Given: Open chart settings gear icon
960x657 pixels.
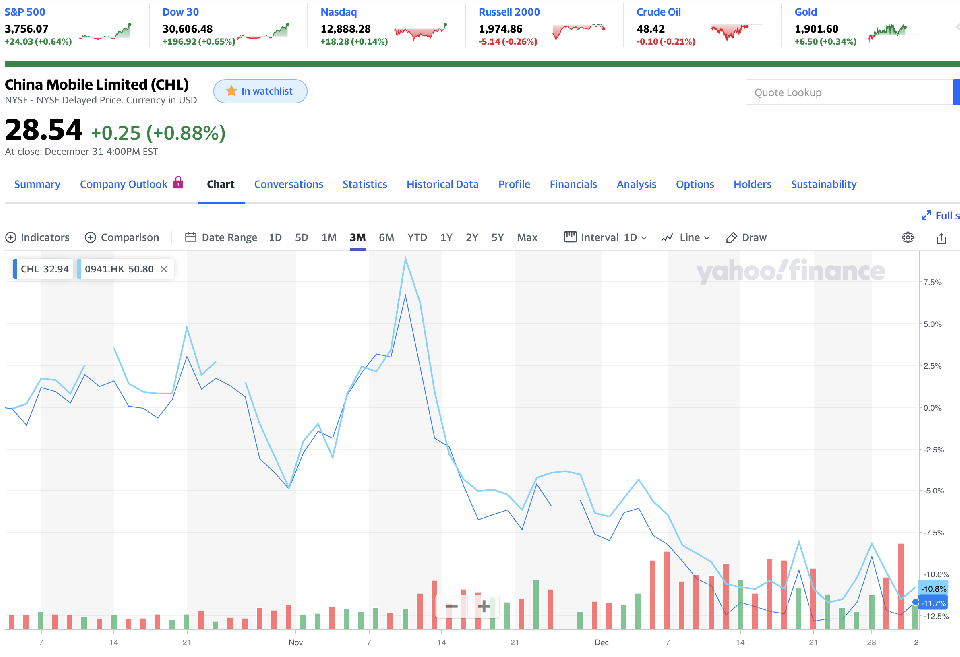Looking at the screenshot, I should (x=908, y=238).
